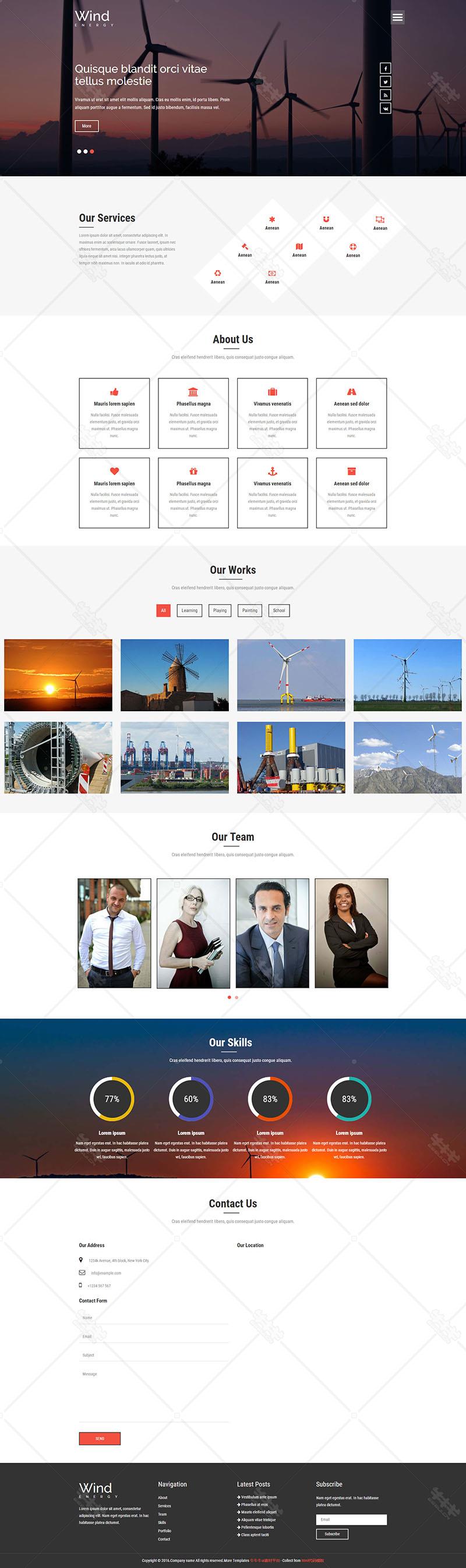Select the first hero slider dot
The image size is (466, 1568).
[x=79, y=151]
